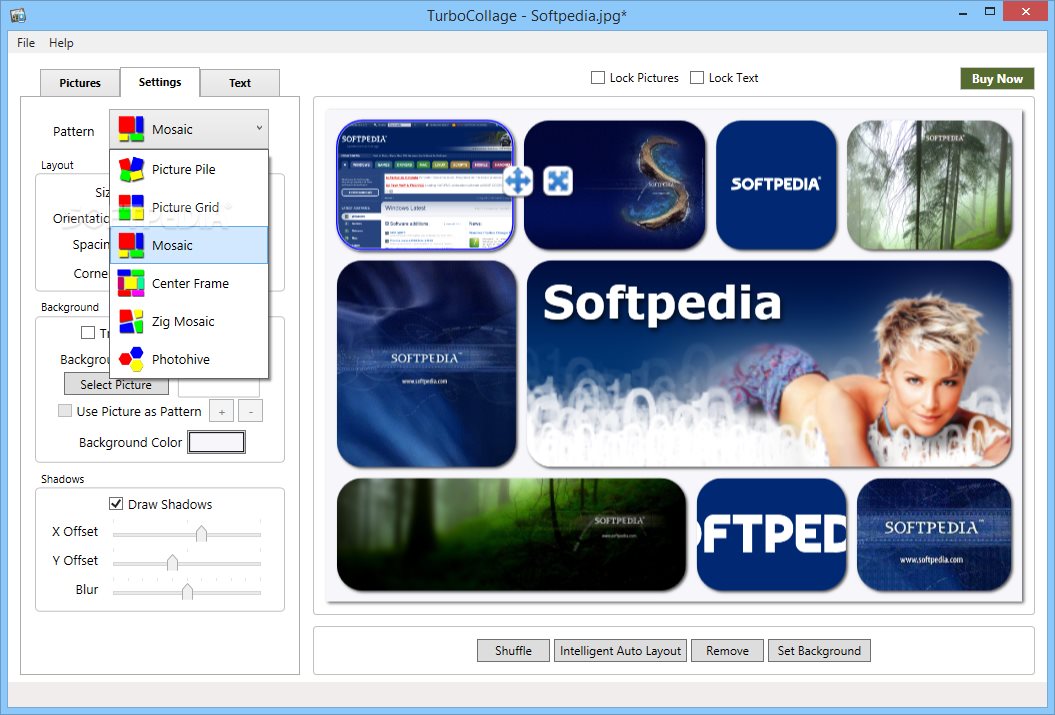Click the minus pattern size button
The image size is (1055, 715).
point(251,411)
